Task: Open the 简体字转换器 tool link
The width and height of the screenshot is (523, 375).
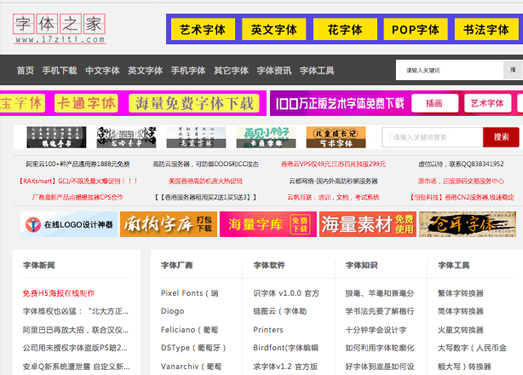Action: pyautogui.click(x=461, y=311)
